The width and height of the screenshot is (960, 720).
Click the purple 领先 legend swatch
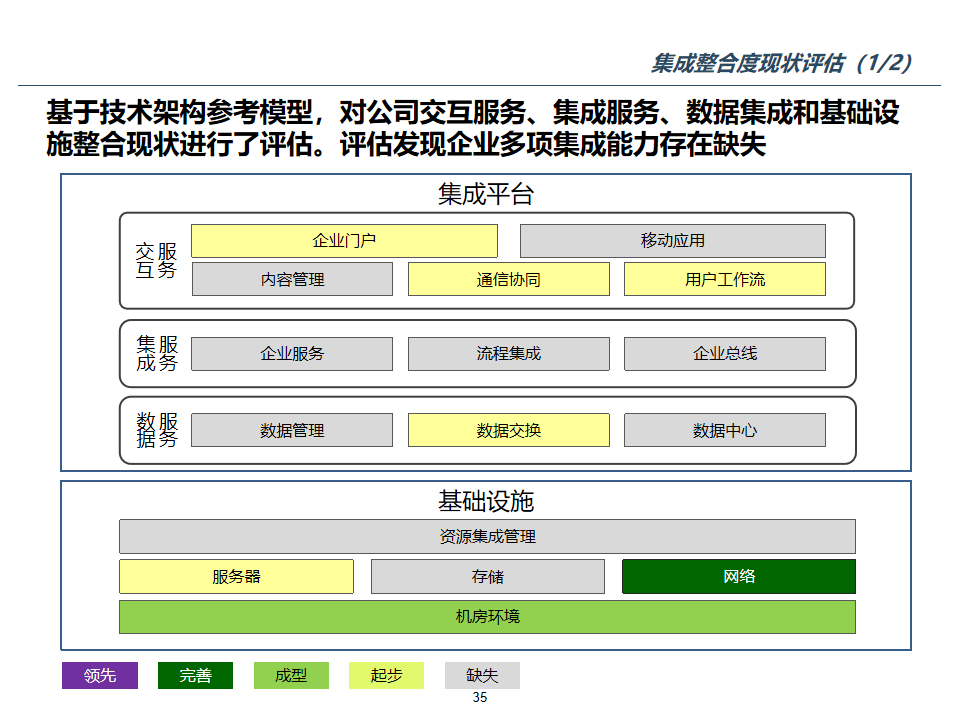pyautogui.click(x=100, y=675)
